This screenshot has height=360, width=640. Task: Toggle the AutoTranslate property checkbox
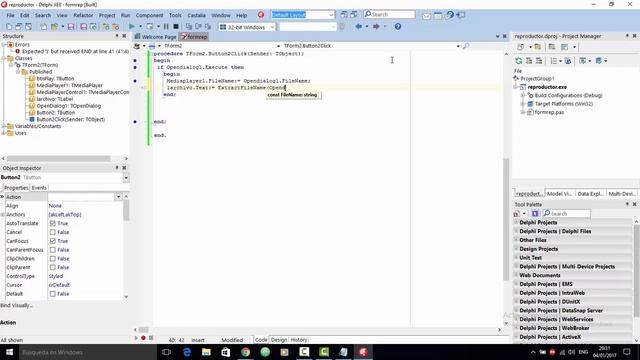click(x=53, y=223)
